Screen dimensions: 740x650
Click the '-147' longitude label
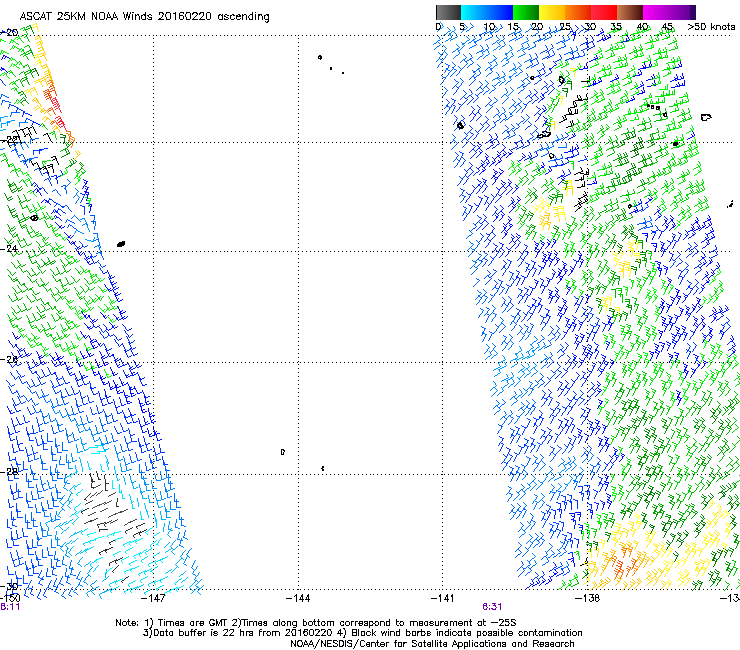click(153, 599)
